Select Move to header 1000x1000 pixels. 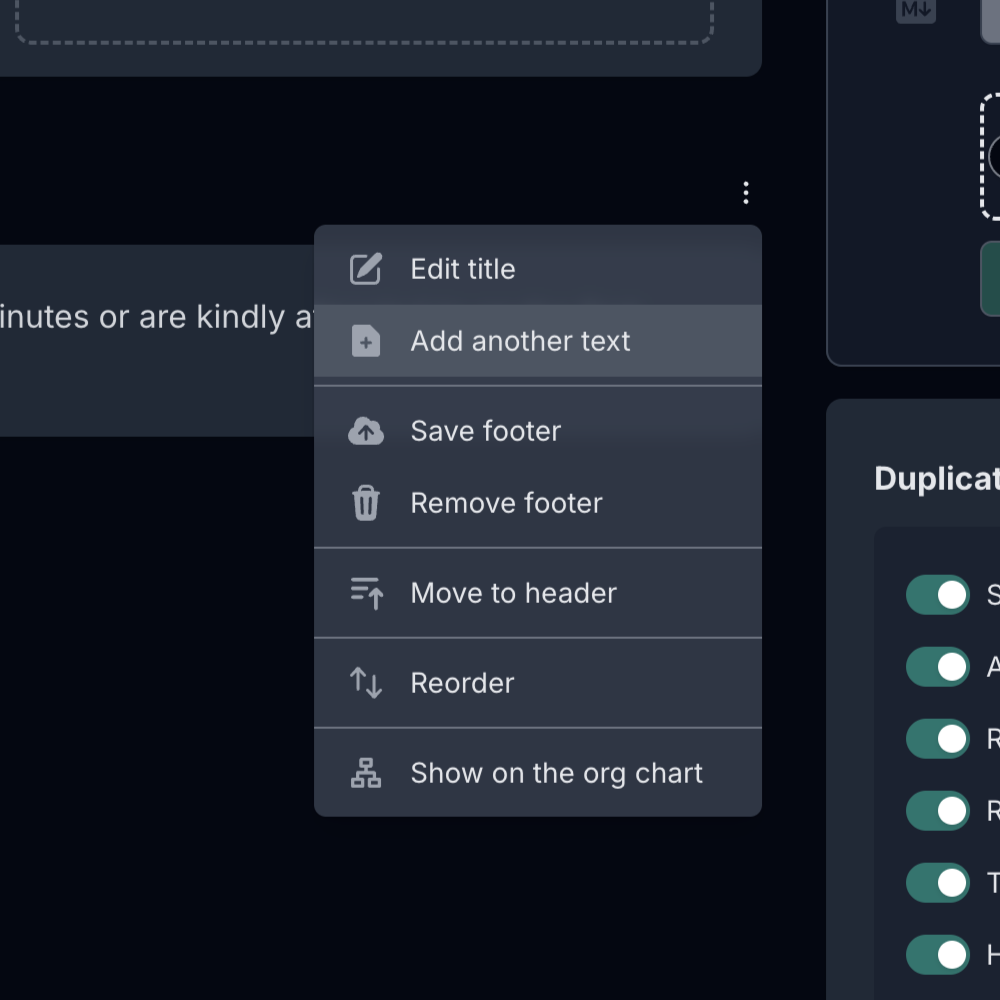(x=538, y=593)
